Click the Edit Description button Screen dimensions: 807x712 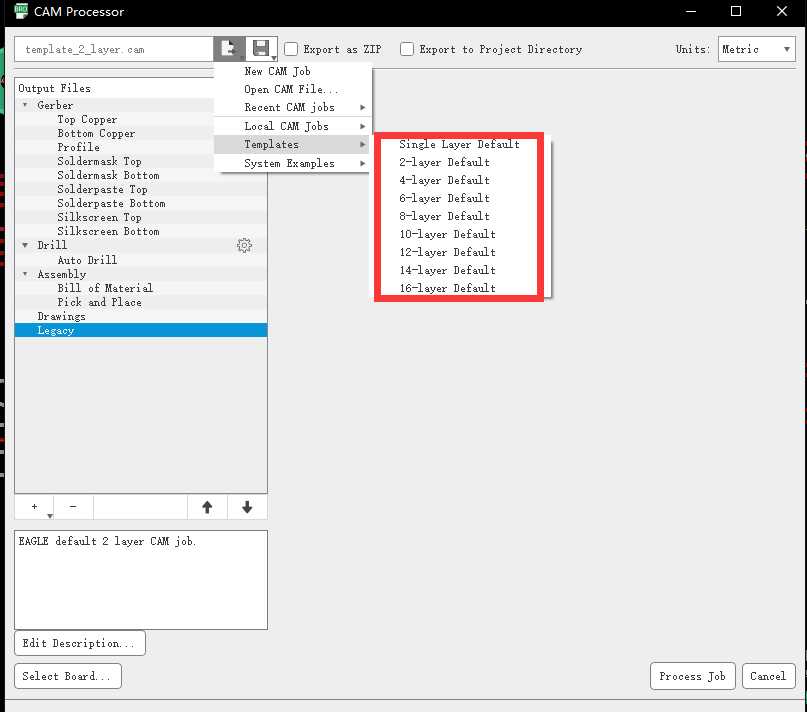pyautogui.click(x=80, y=643)
